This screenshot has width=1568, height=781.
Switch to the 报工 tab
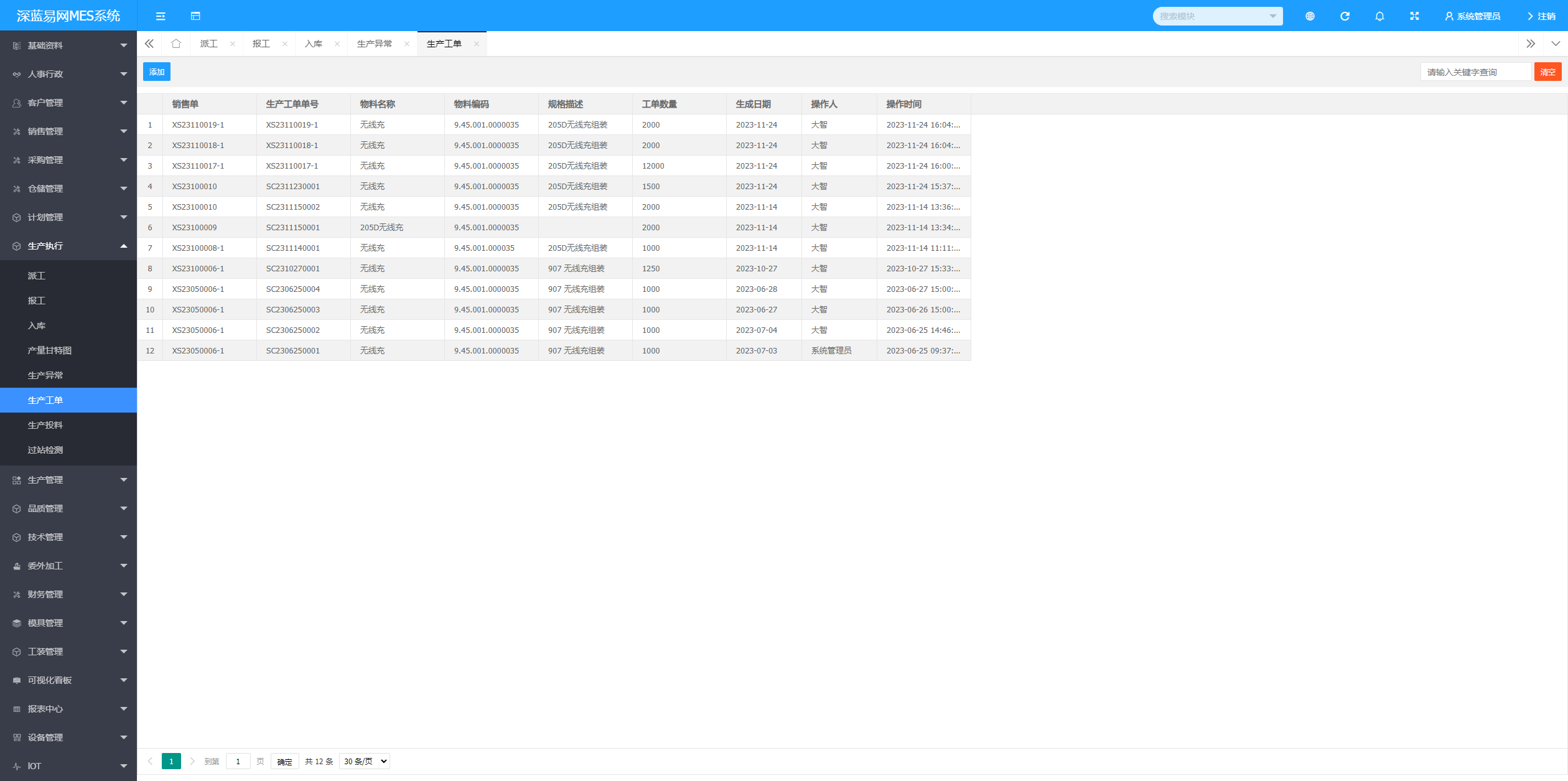pyautogui.click(x=261, y=44)
